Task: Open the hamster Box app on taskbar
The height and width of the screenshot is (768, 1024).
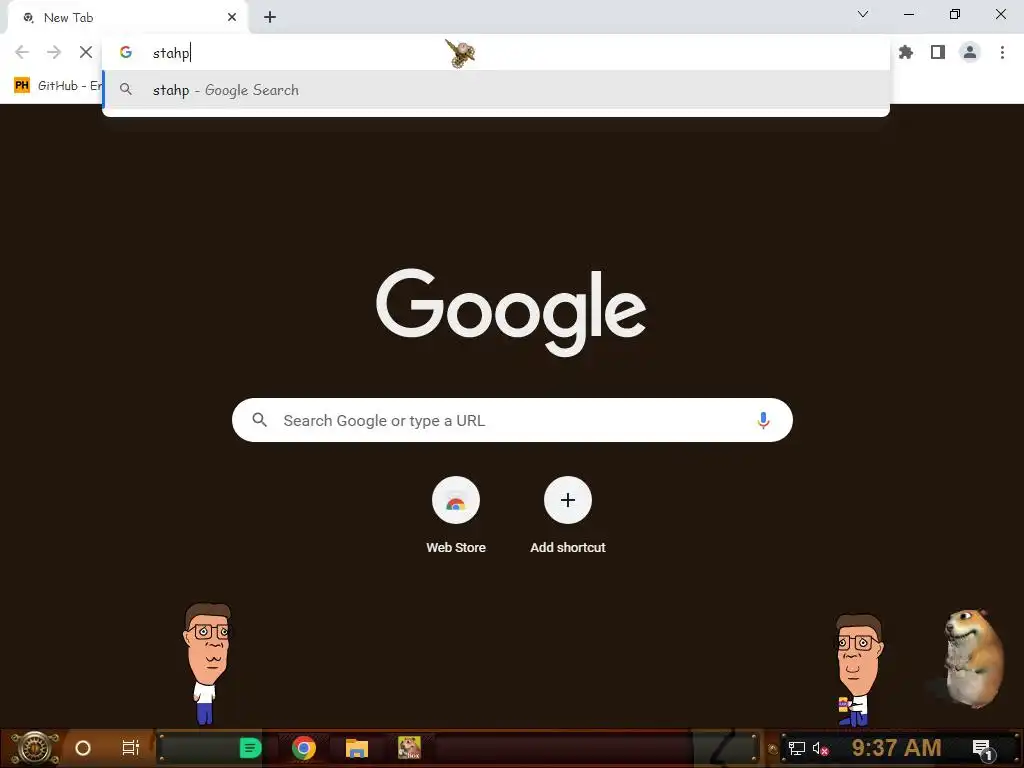Action: 409,748
